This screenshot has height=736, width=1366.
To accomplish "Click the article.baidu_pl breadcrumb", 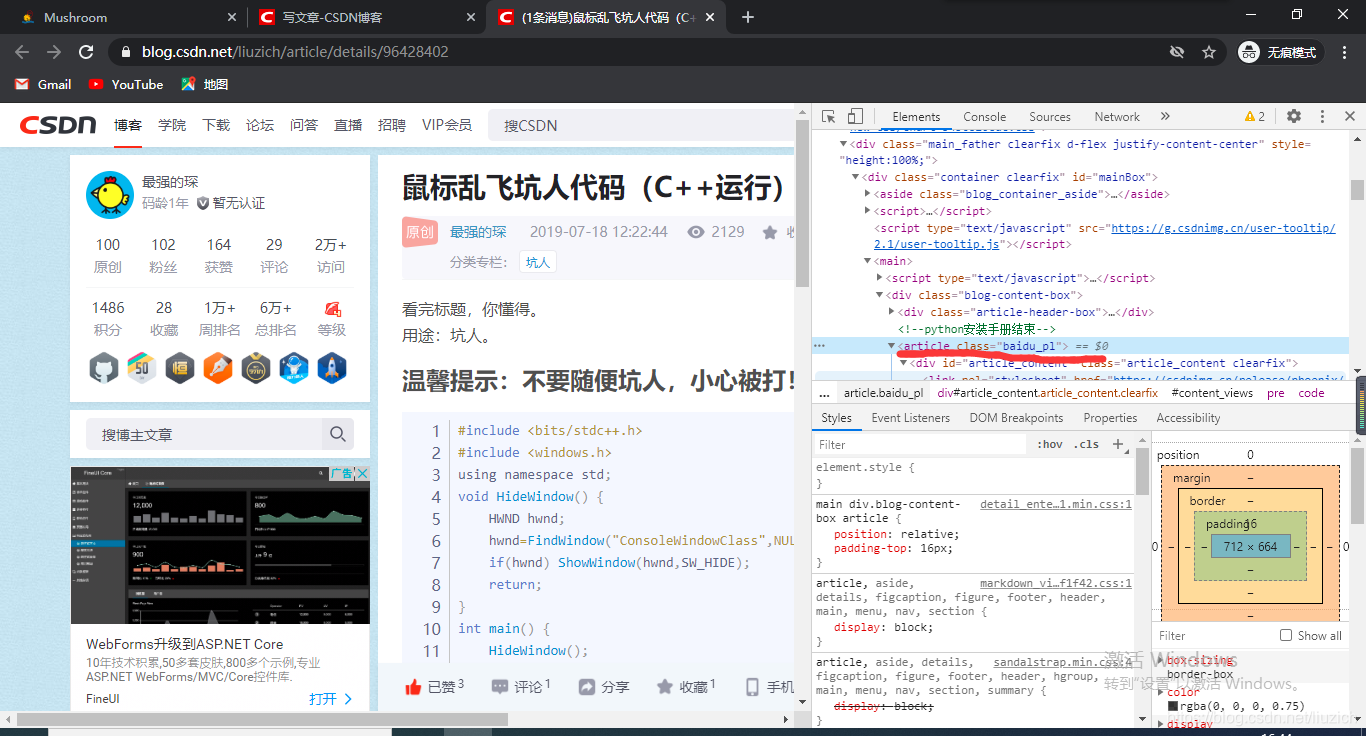I will [x=883, y=393].
